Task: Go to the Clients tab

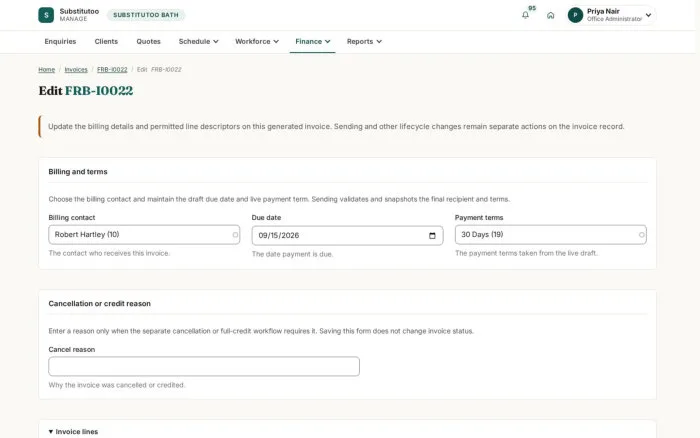Action: [106, 41]
